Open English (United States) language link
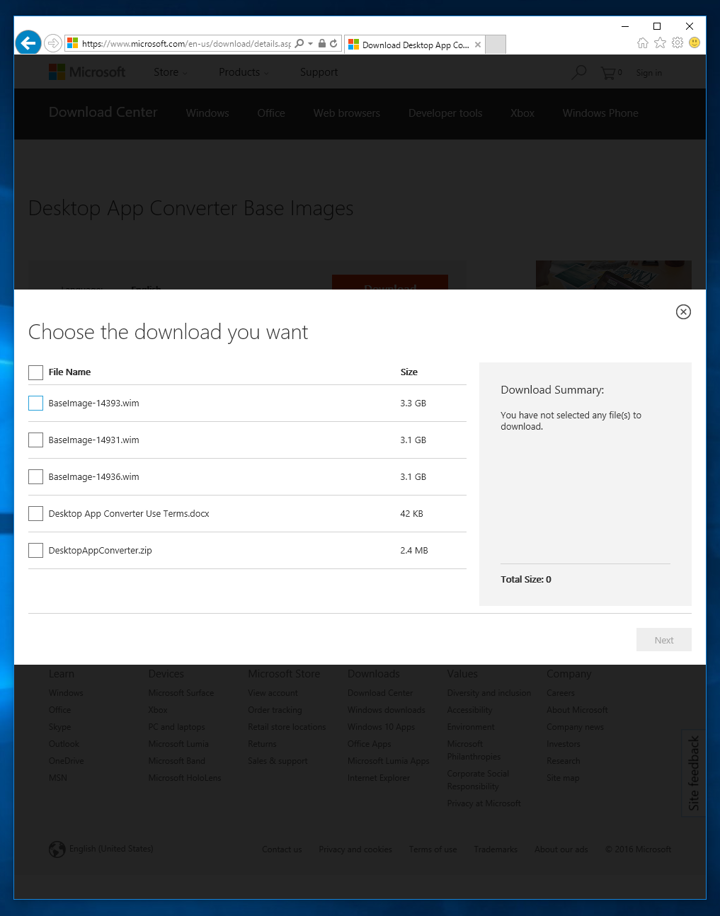 (x=111, y=848)
